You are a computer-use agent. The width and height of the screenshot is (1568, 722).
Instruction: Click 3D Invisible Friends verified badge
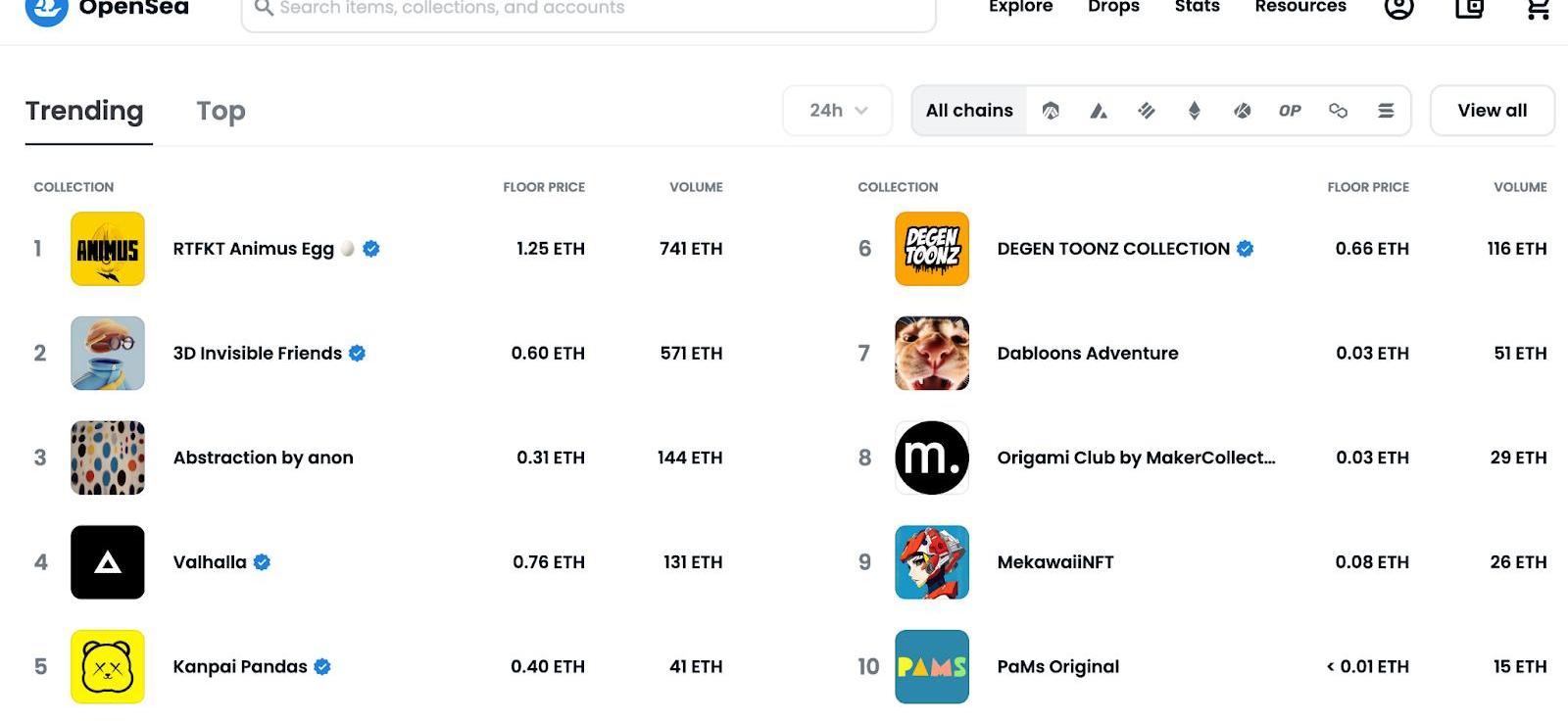pos(358,354)
